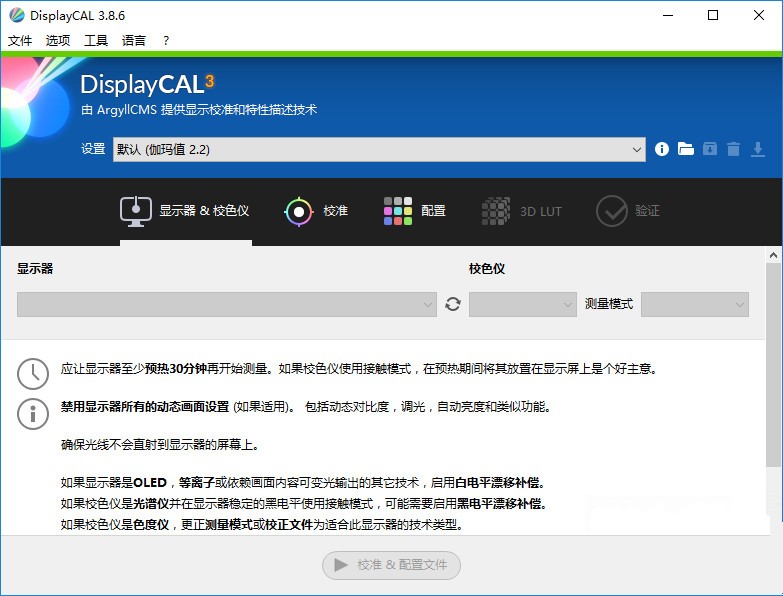Click the 显示器 section heading
The width and height of the screenshot is (783, 596).
pos(35,269)
